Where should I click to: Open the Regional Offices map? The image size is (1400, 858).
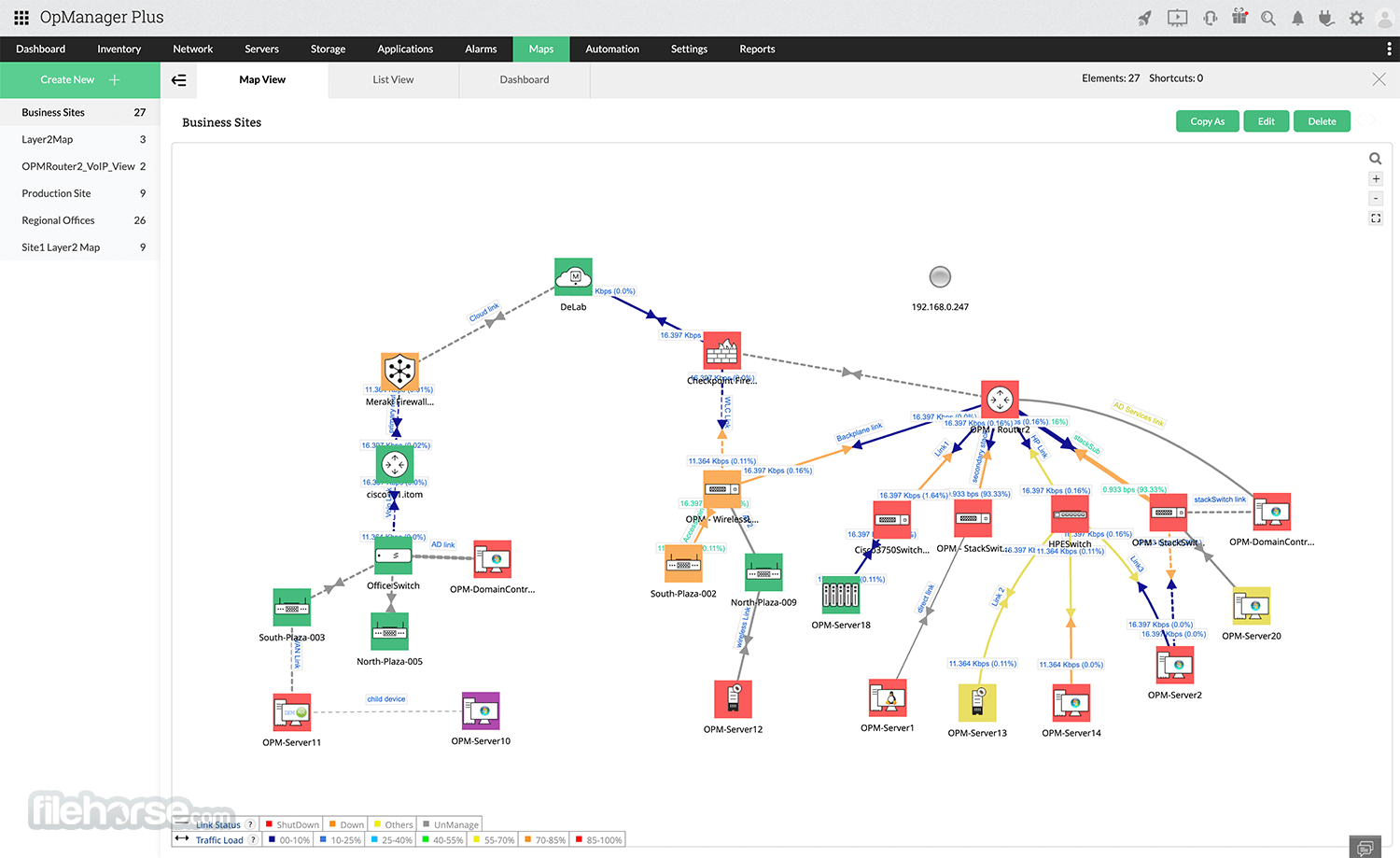(x=80, y=221)
